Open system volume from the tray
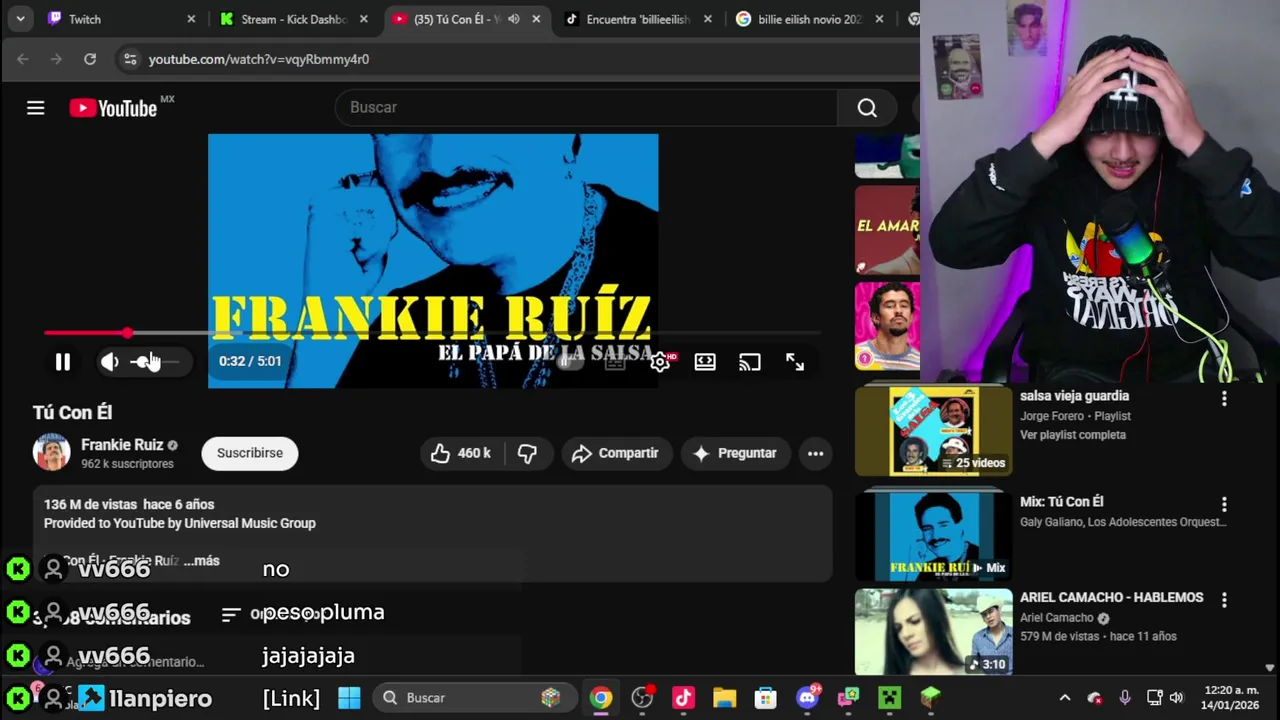Viewport: 1280px width, 720px height. (1177, 698)
